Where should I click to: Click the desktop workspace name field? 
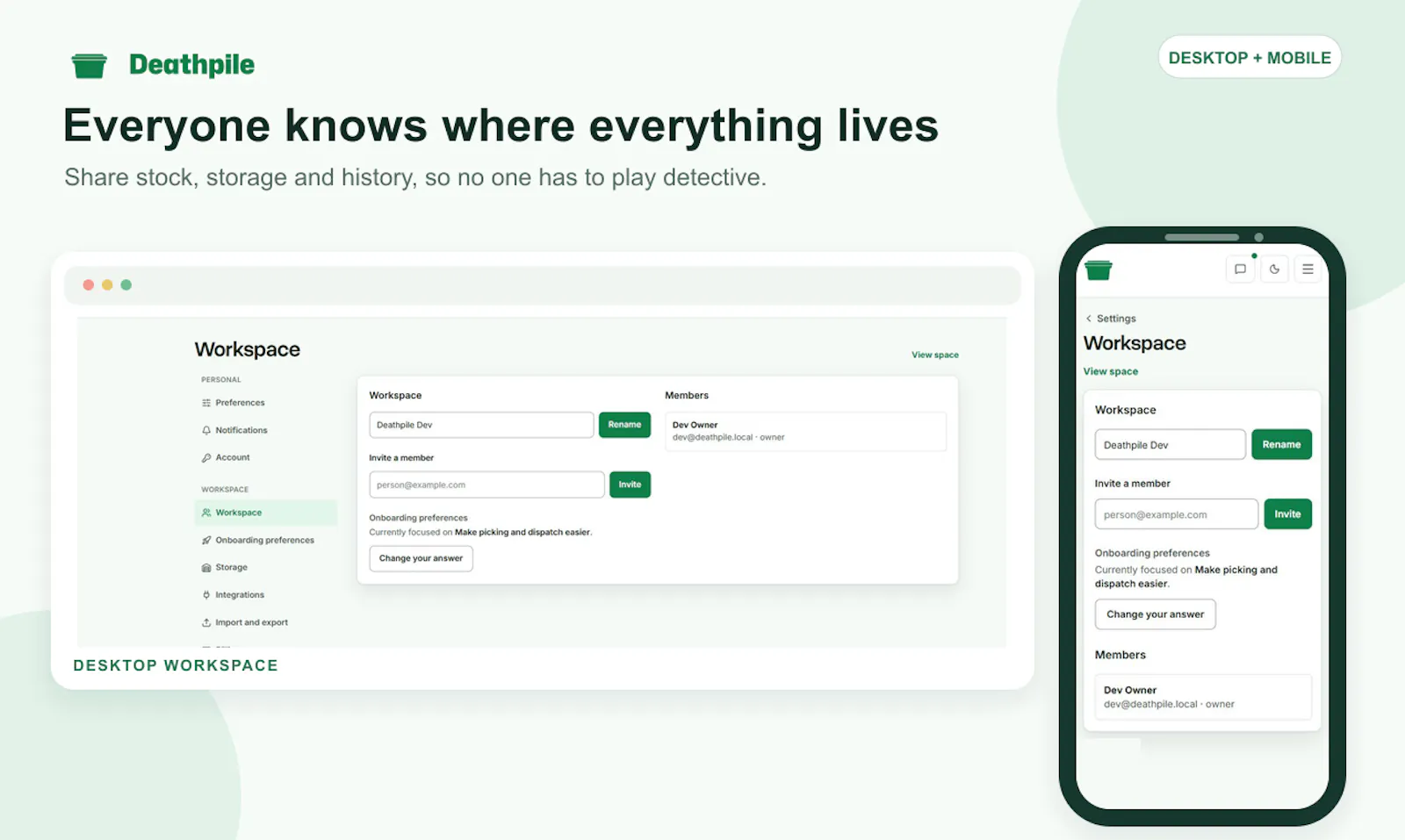481,425
